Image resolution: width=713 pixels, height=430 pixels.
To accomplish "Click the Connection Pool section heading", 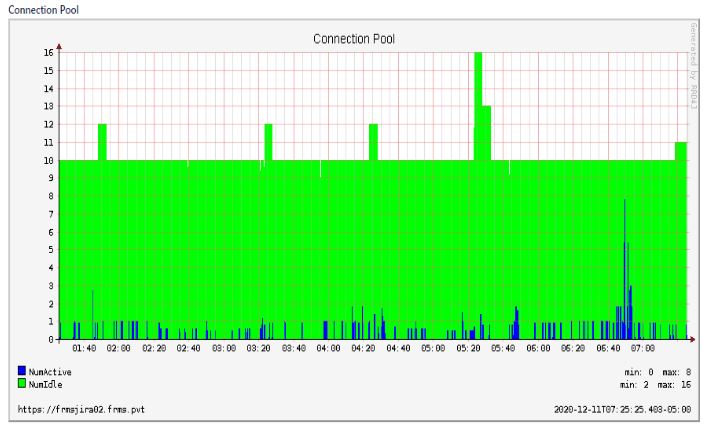I will tap(44, 10).
